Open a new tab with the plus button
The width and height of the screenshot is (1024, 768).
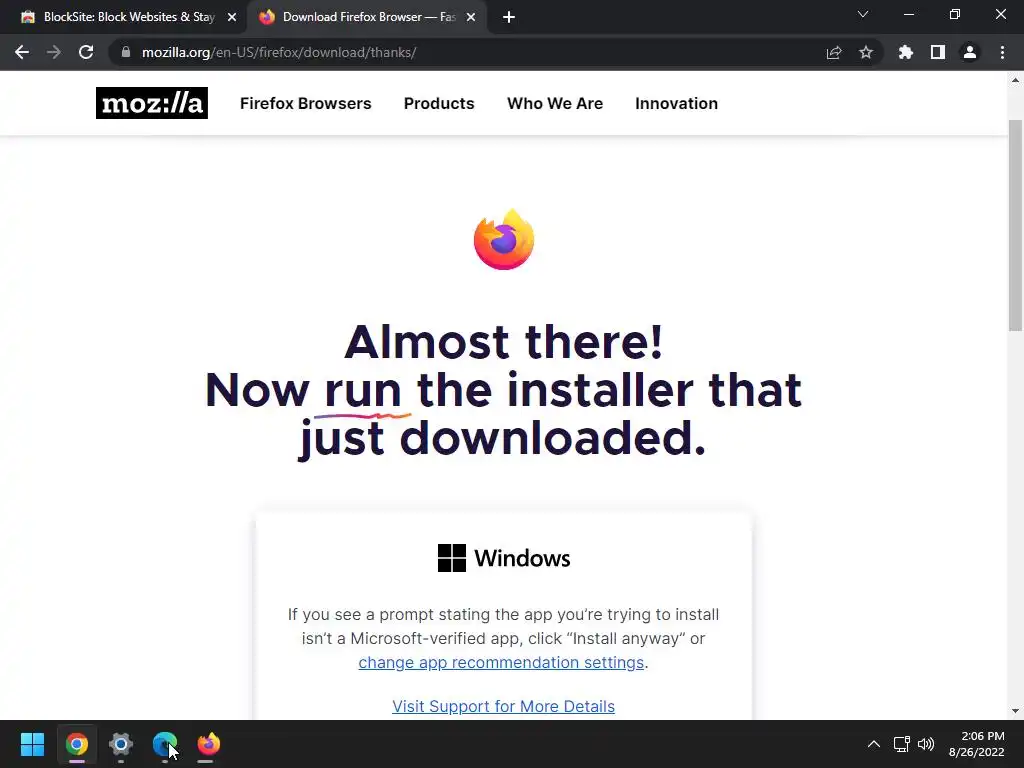(509, 17)
